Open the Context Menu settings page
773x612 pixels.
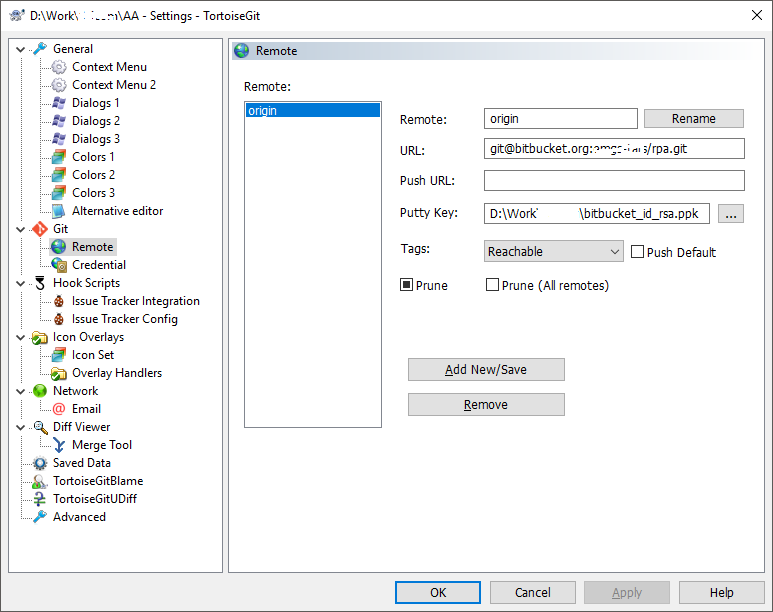click(109, 67)
